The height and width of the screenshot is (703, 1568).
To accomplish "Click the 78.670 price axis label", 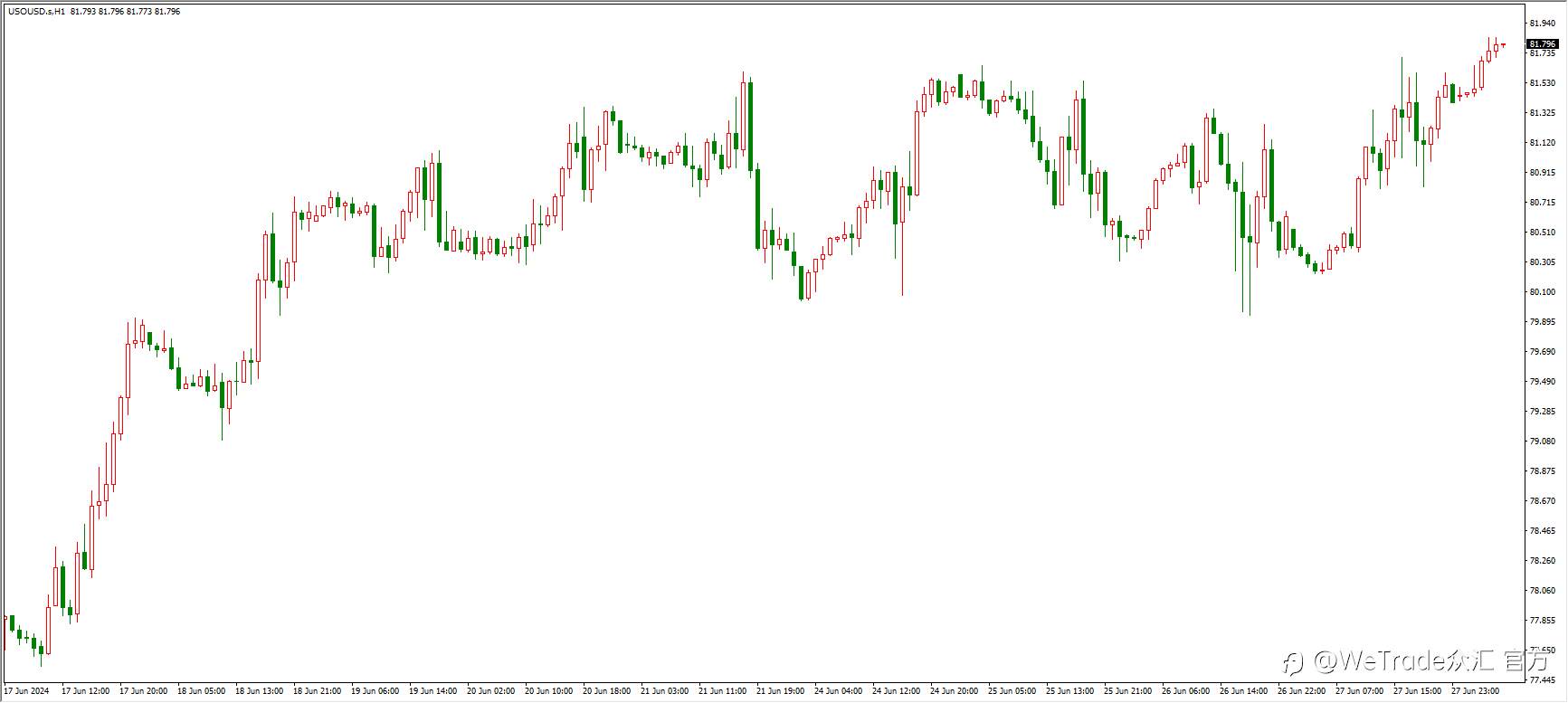I will [x=1542, y=501].
